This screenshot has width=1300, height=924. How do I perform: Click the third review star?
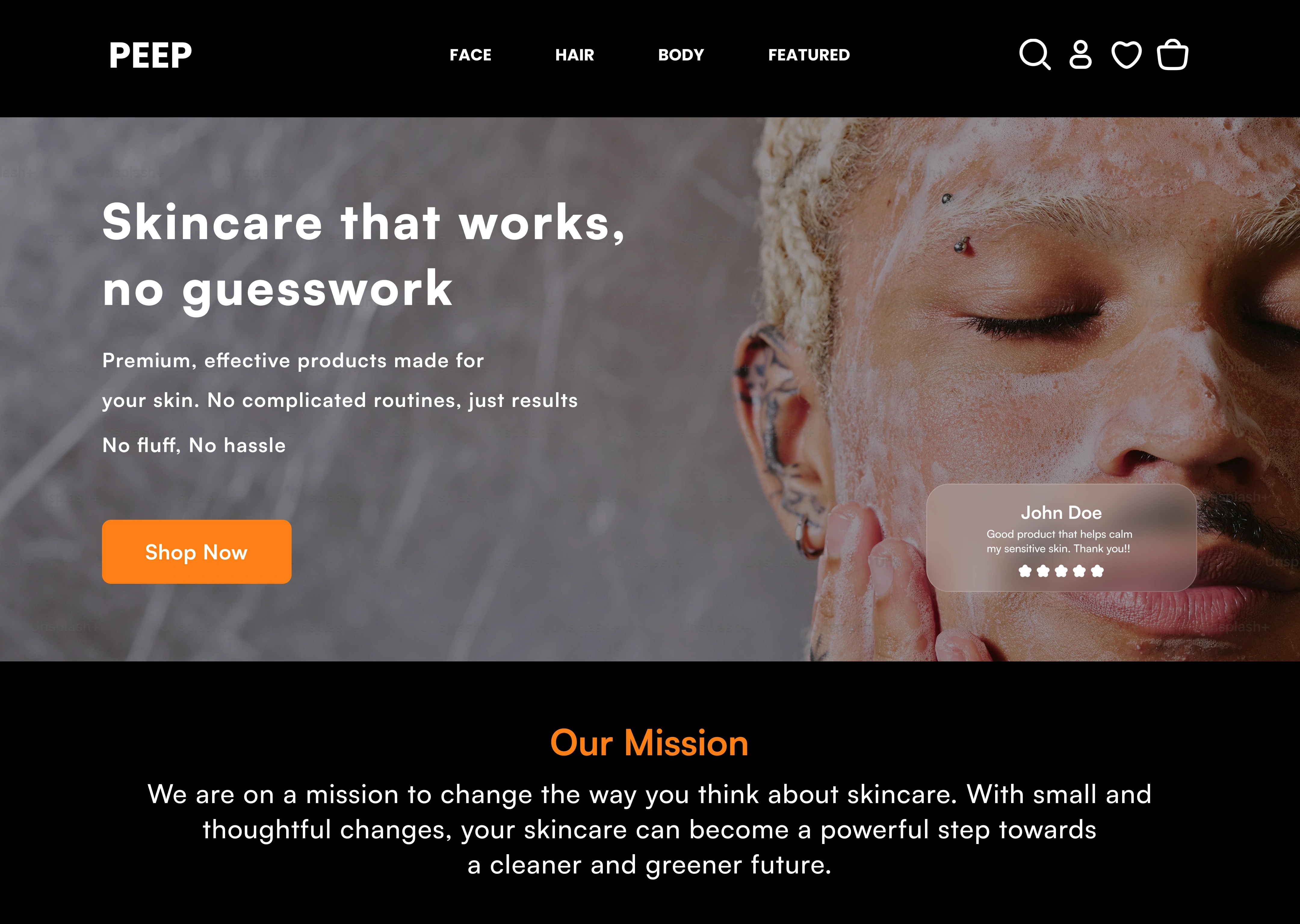tap(1061, 571)
